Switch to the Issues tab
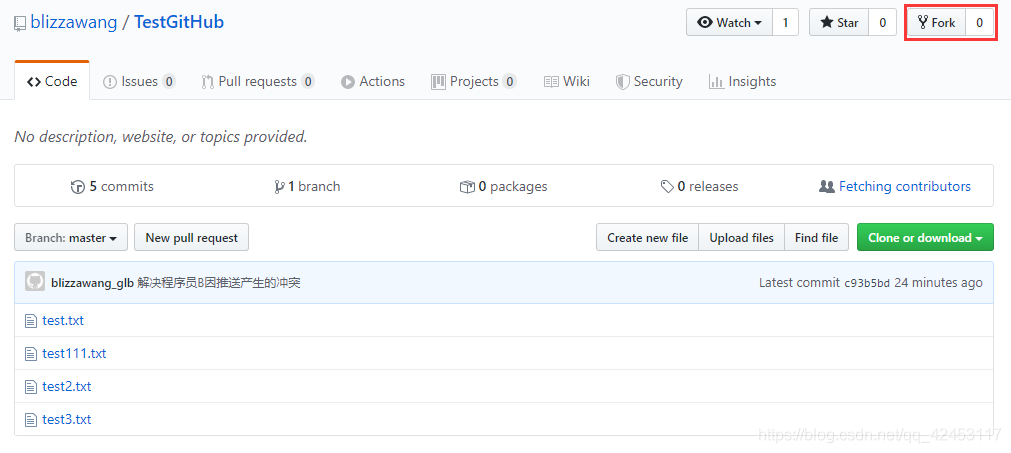Image resolution: width=1011 pixels, height=453 pixels. (139, 82)
